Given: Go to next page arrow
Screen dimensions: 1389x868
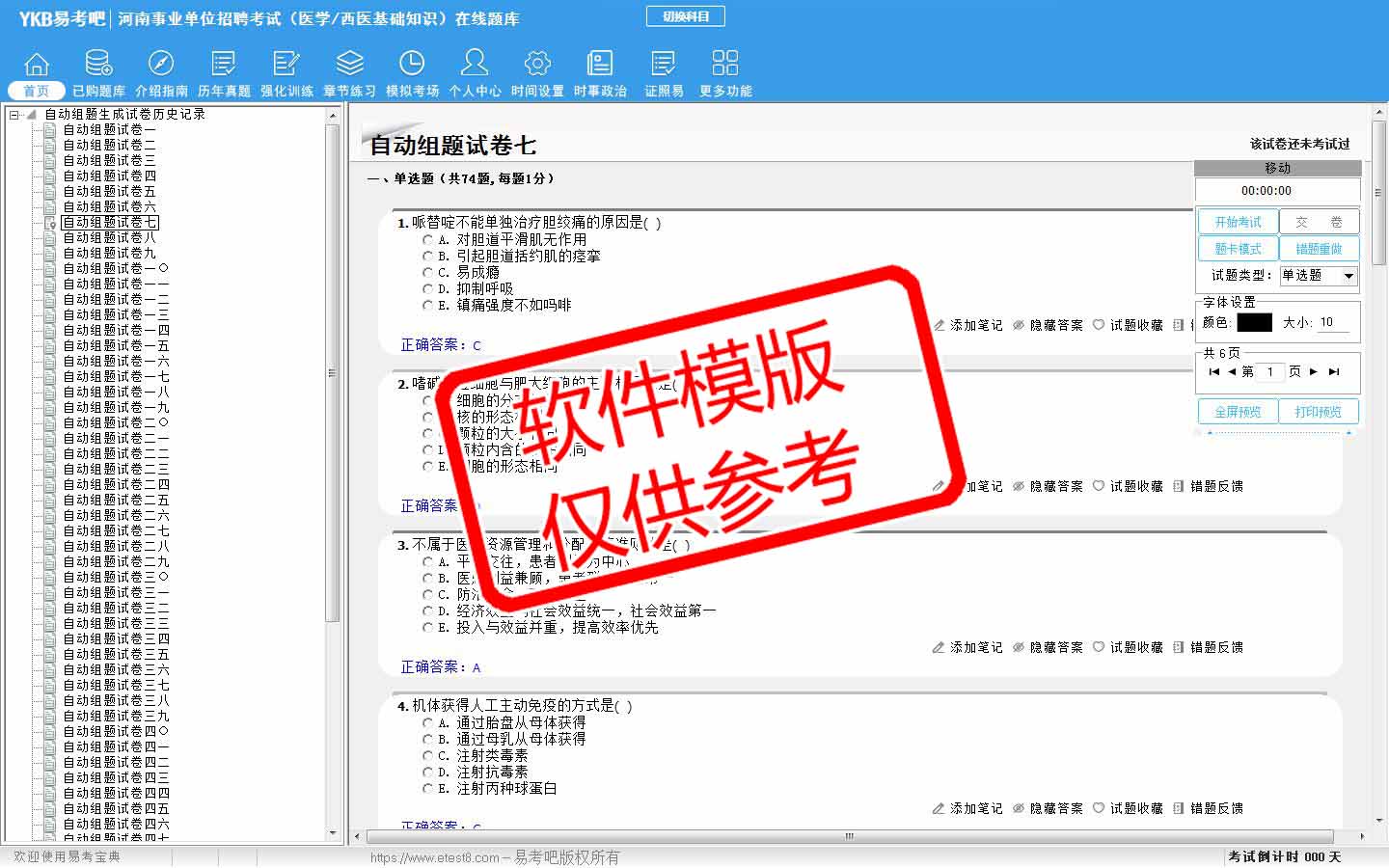Looking at the screenshot, I should coord(1314,371).
